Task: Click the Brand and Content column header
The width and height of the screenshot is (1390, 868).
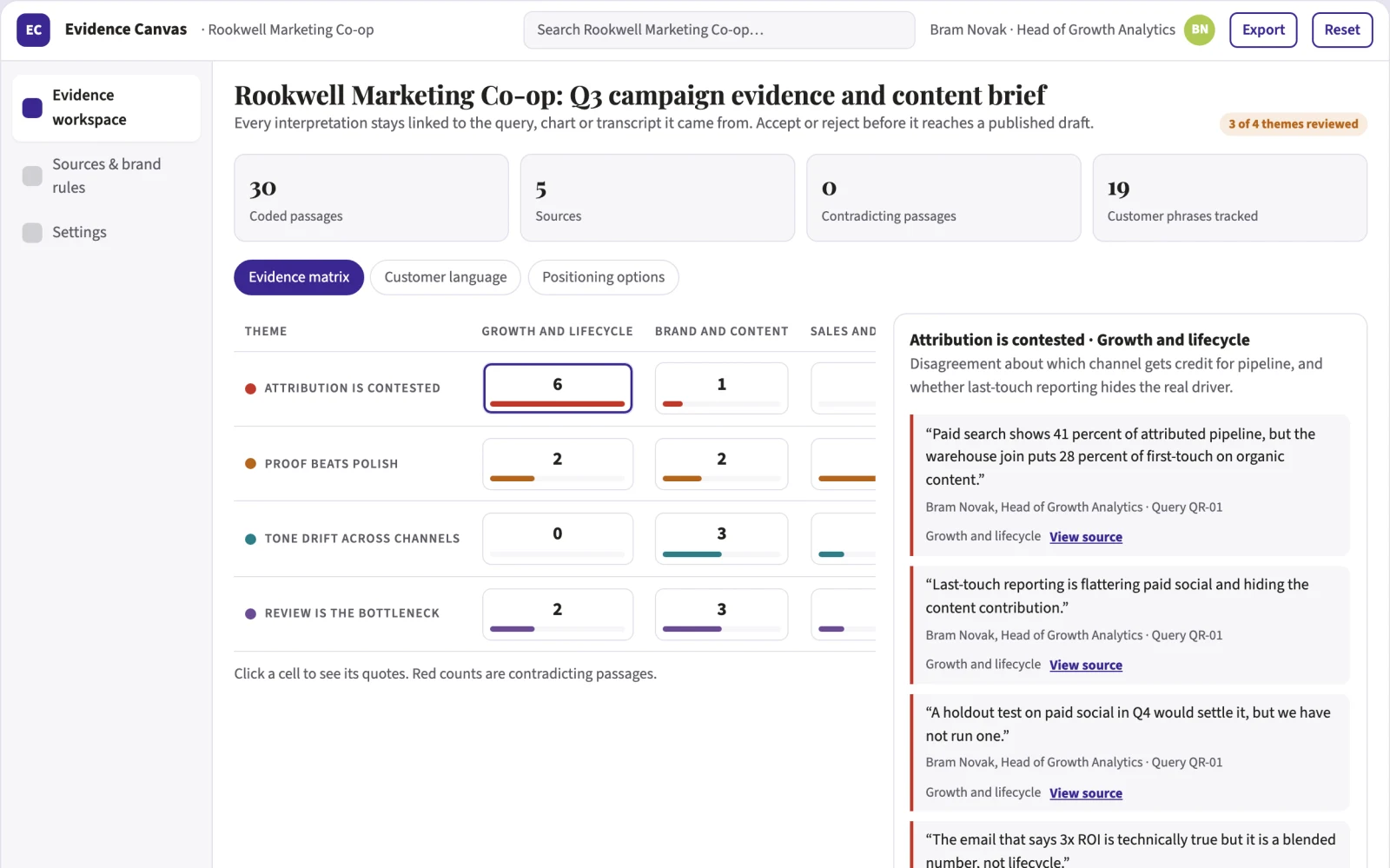Action: pyautogui.click(x=722, y=331)
